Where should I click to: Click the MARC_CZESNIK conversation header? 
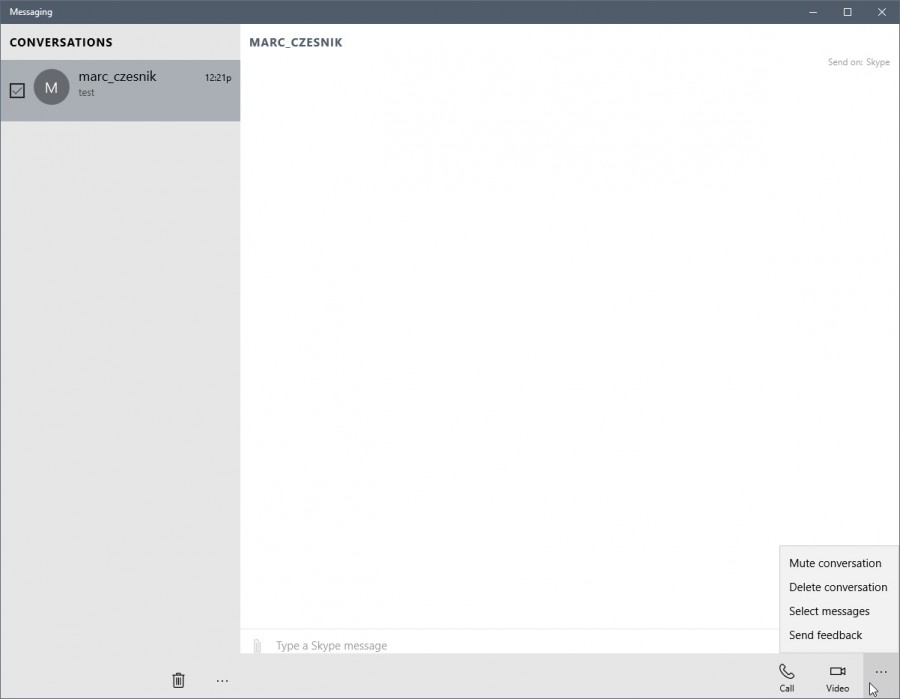point(297,42)
